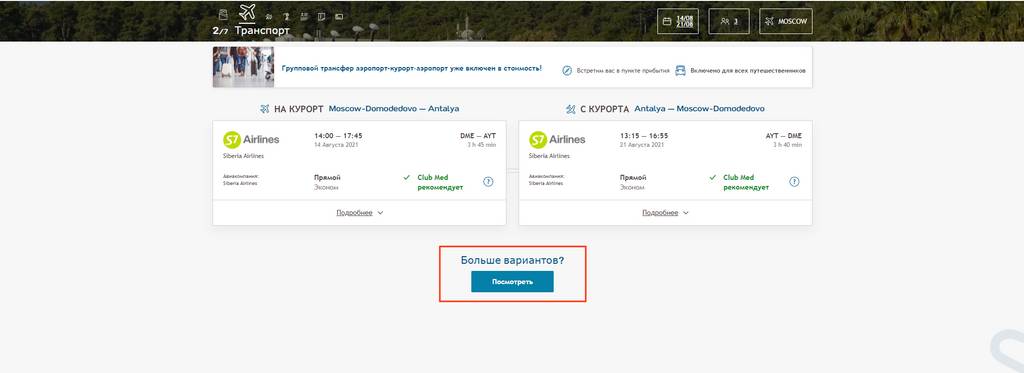The height and width of the screenshot is (373, 1024).
Task: Click the bed icon next to 'Включено для всех'
Action: 680,70
